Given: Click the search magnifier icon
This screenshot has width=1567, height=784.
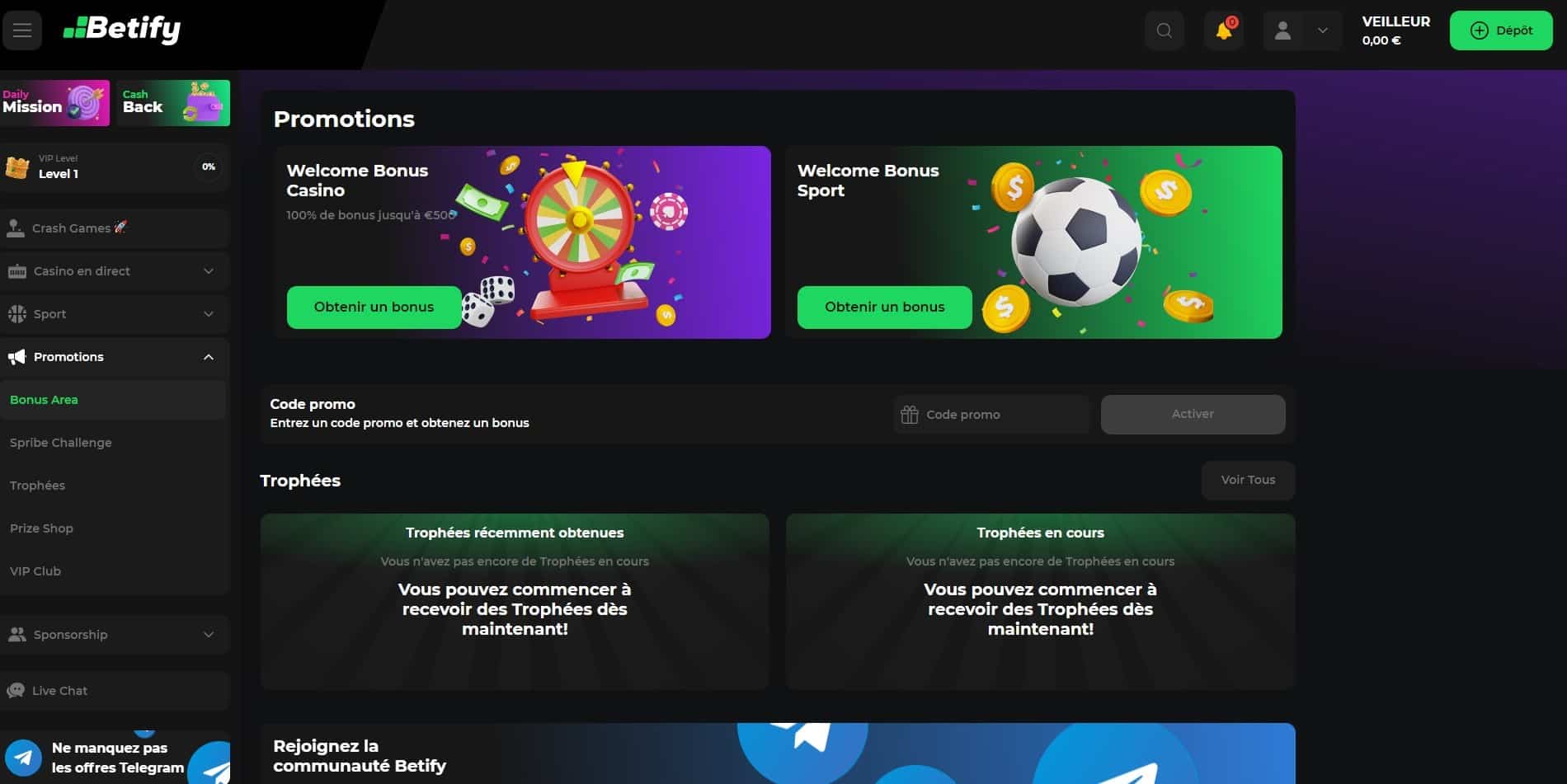Looking at the screenshot, I should tap(1164, 31).
